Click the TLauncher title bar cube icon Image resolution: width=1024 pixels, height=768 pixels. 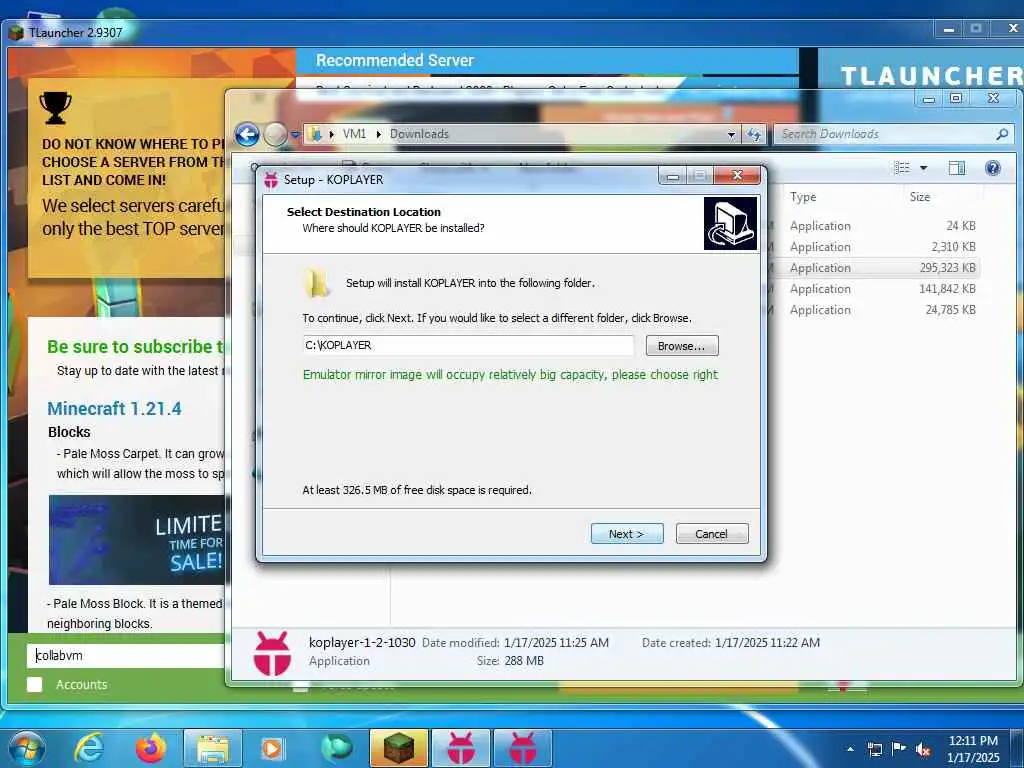(16, 32)
